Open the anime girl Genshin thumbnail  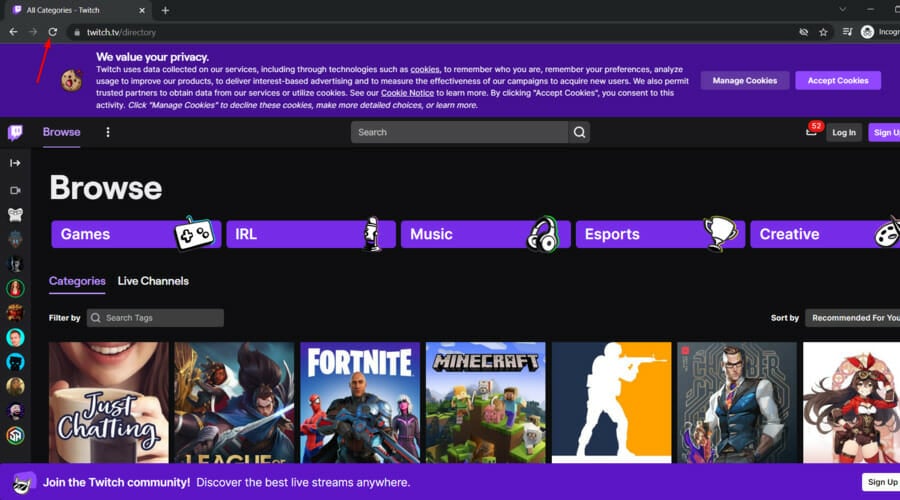point(851,402)
